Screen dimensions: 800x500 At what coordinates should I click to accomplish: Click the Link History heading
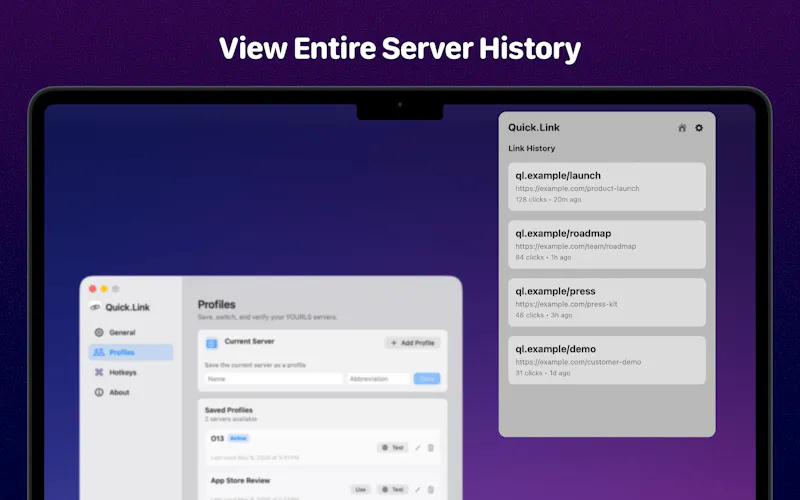tap(531, 148)
